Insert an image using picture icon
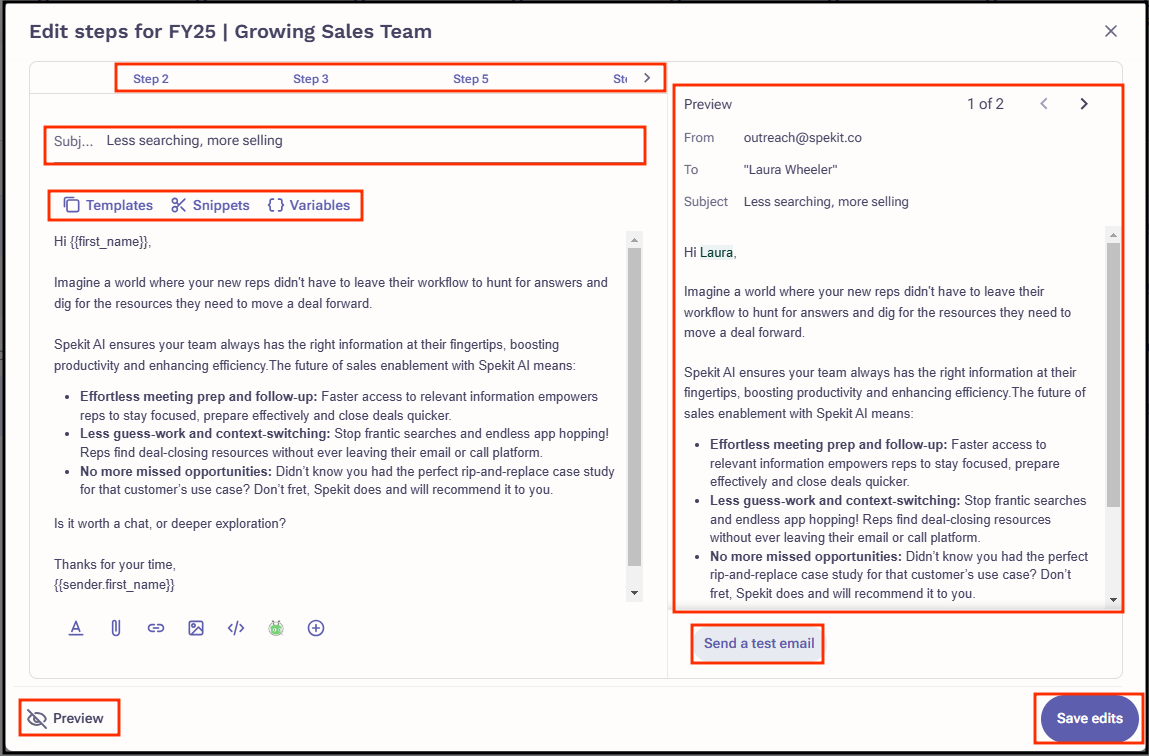Screen dimensions: 1149x756 (x=196, y=628)
